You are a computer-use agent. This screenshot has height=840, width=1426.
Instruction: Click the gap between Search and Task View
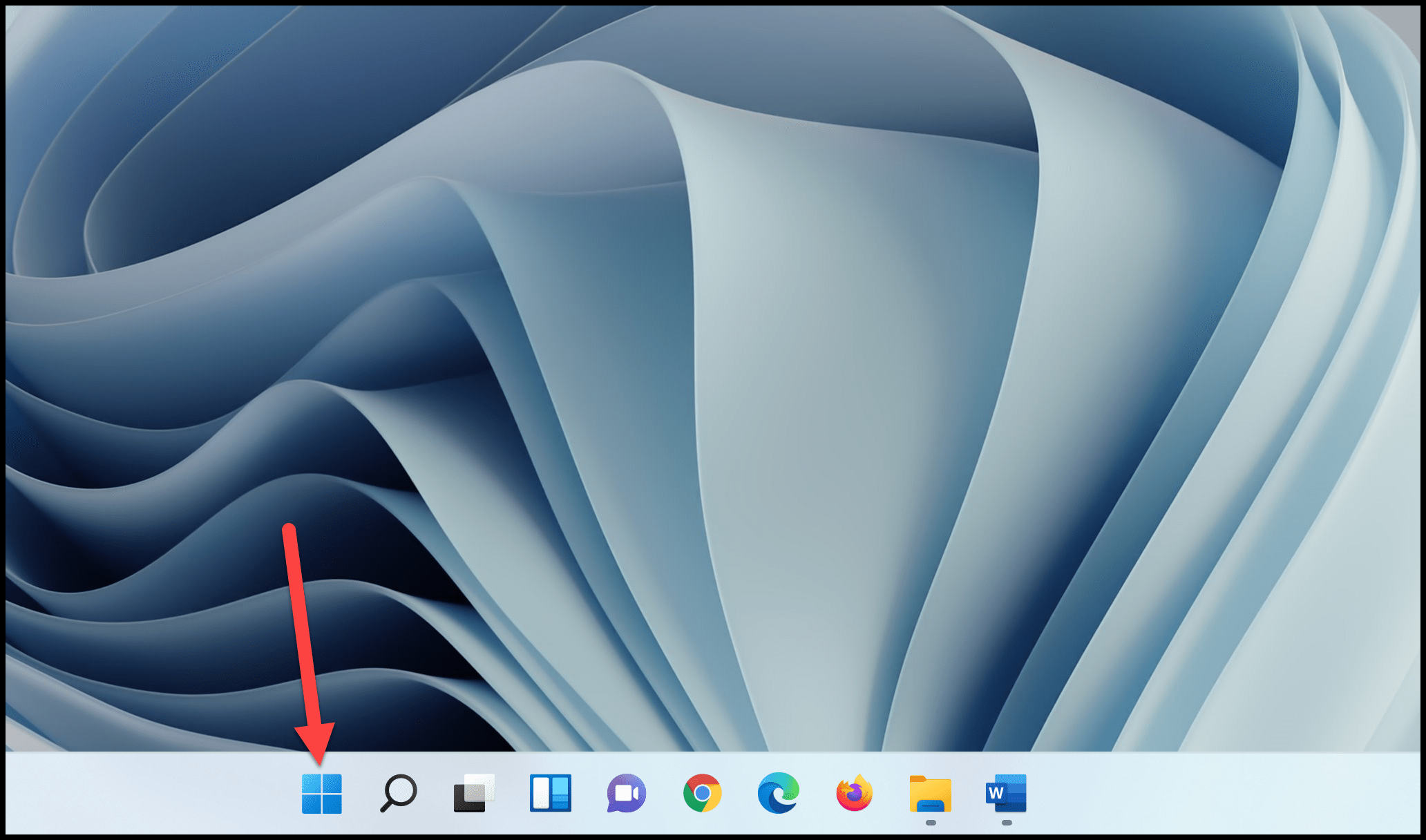tap(436, 794)
